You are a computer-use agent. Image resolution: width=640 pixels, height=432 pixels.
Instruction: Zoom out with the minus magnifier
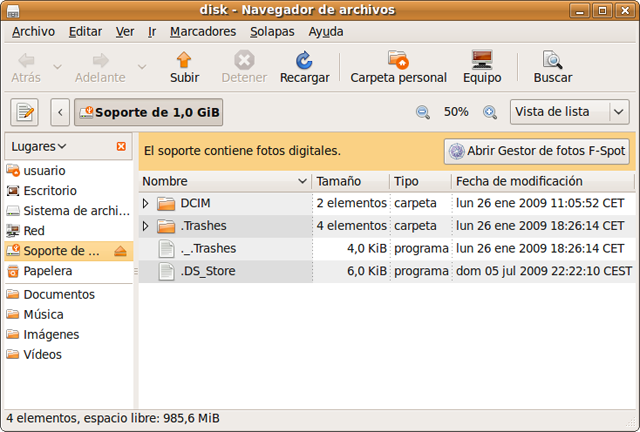click(x=422, y=112)
